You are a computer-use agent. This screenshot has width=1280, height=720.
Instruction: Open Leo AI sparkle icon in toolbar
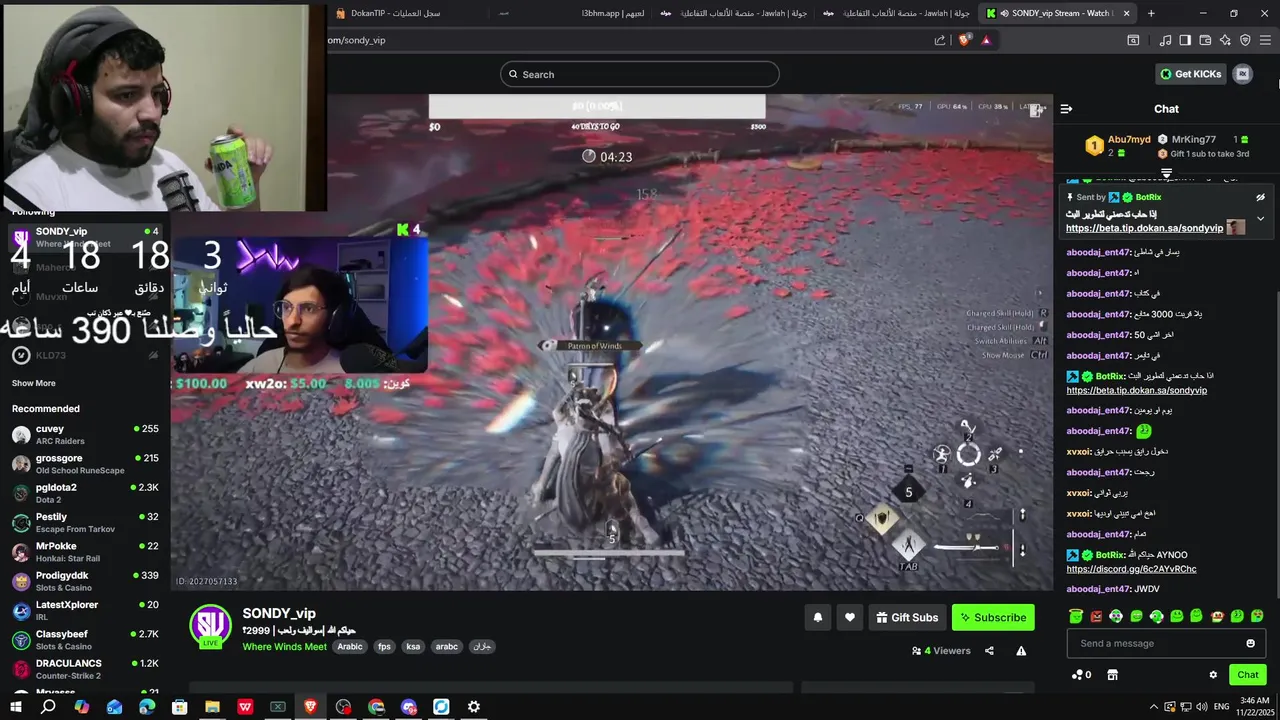click(x=1225, y=40)
